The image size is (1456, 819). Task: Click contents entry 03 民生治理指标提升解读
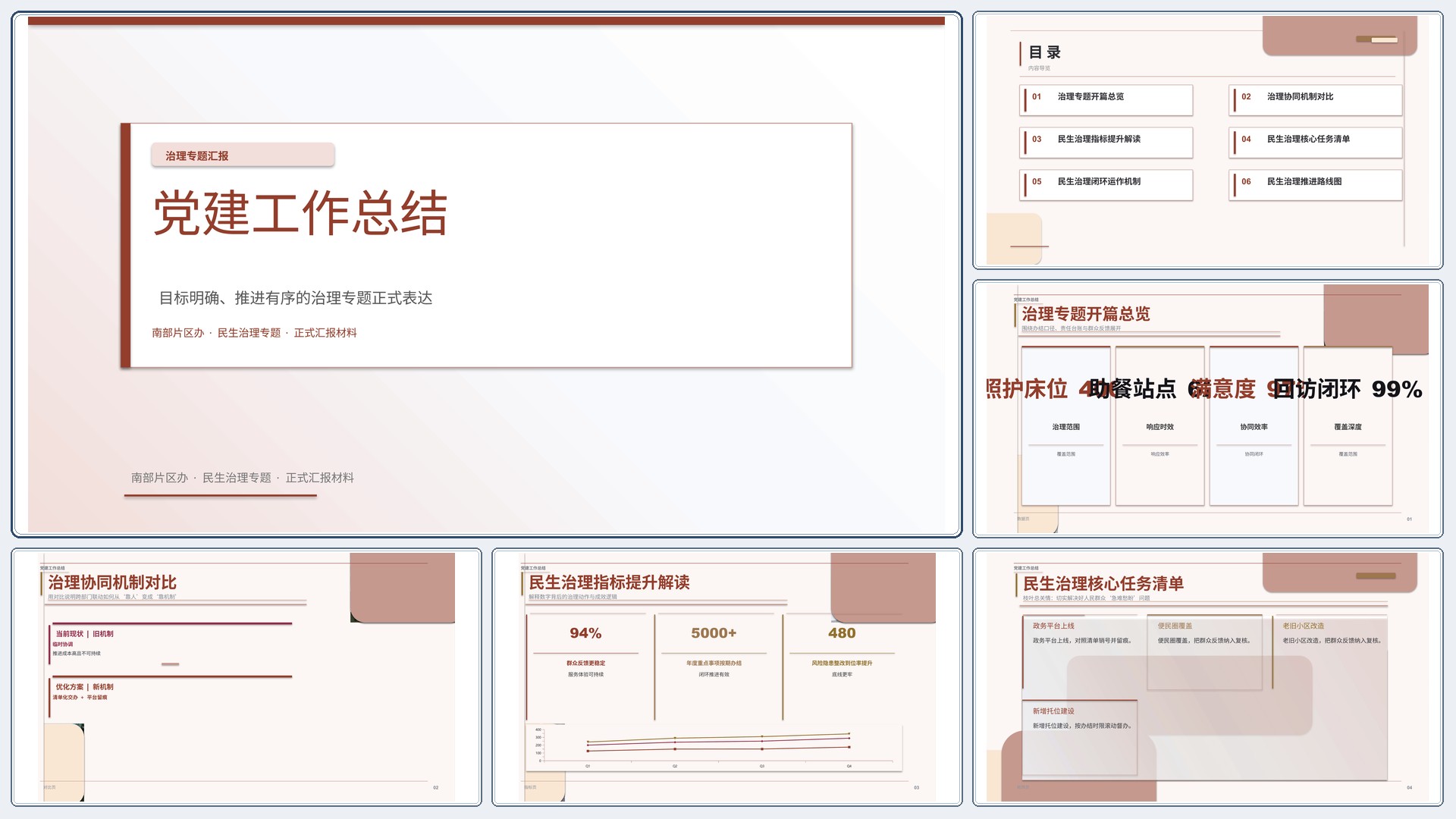coord(1106,142)
